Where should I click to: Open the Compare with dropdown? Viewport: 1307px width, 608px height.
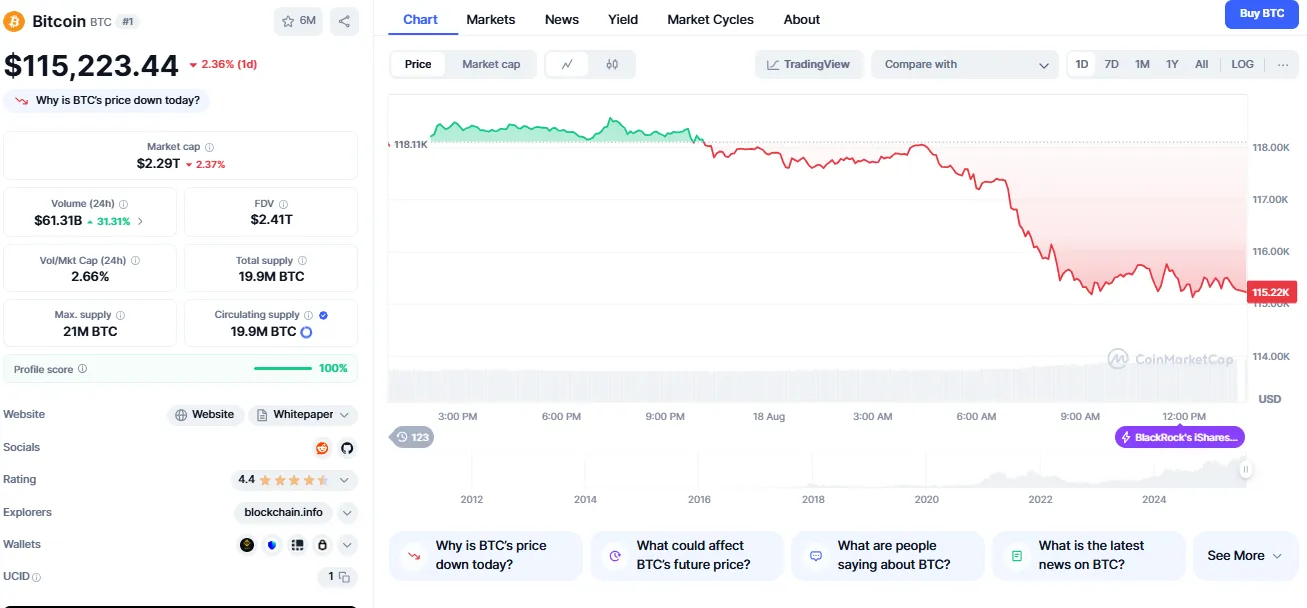(x=965, y=64)
